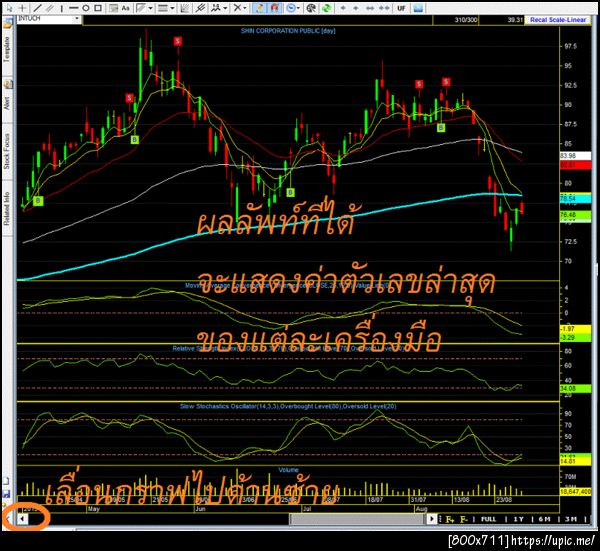Toggle the magnet snap button
600x551 pixels.
tap(275, 8)
